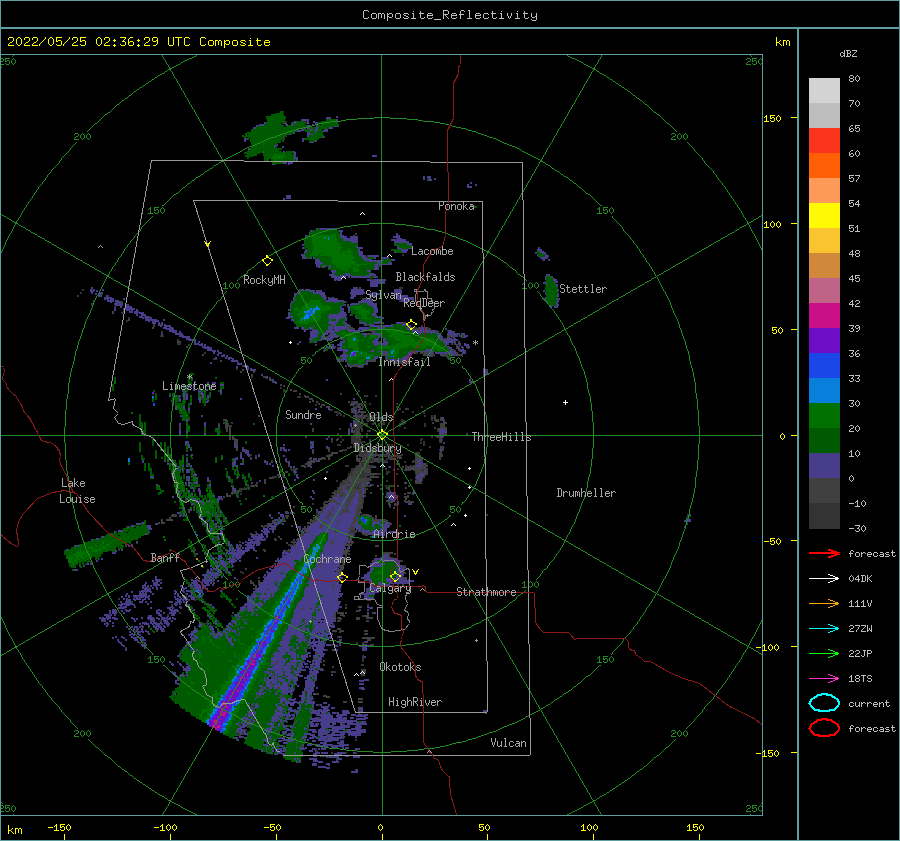Screen dimensions: 900x841
Task: Click the Innisfail town label
Action: (404, 362)
